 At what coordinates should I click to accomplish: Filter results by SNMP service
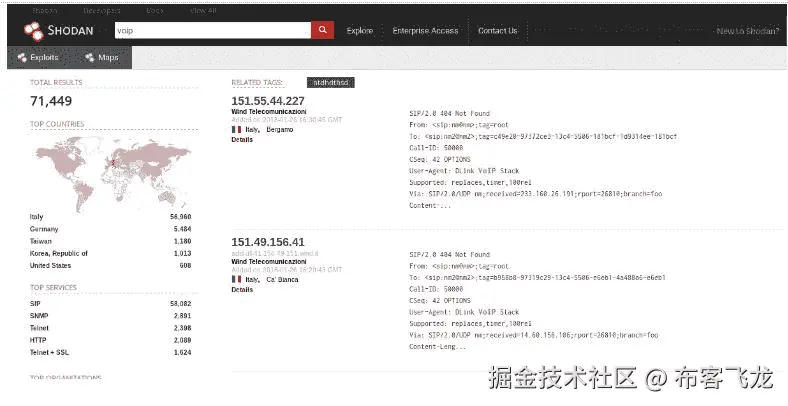39,316
